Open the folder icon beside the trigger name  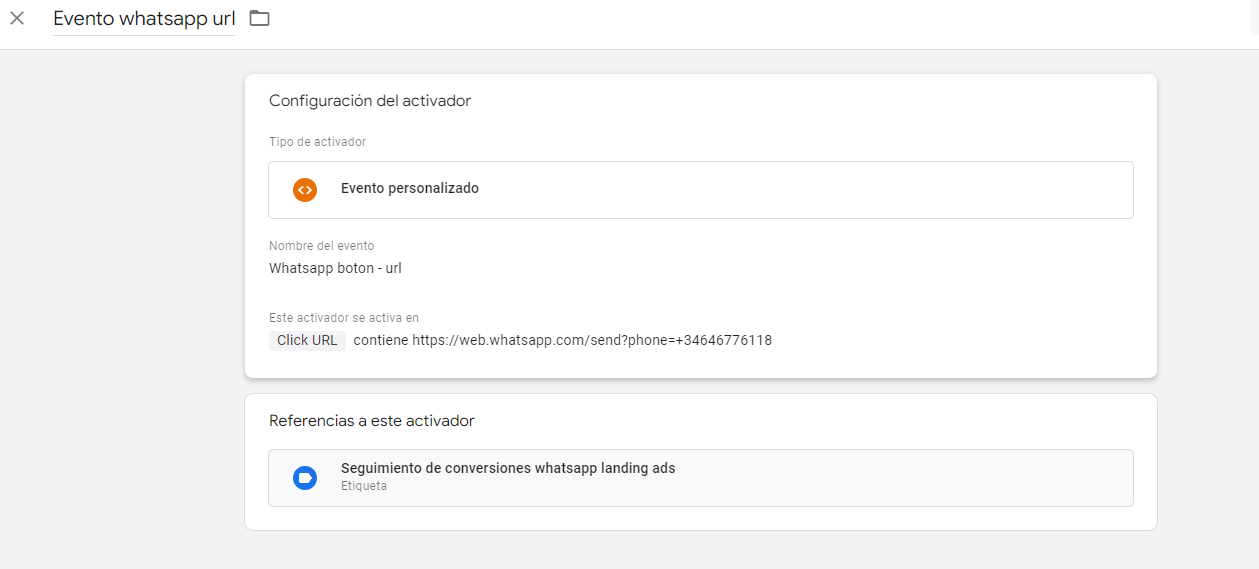point(260,18)
